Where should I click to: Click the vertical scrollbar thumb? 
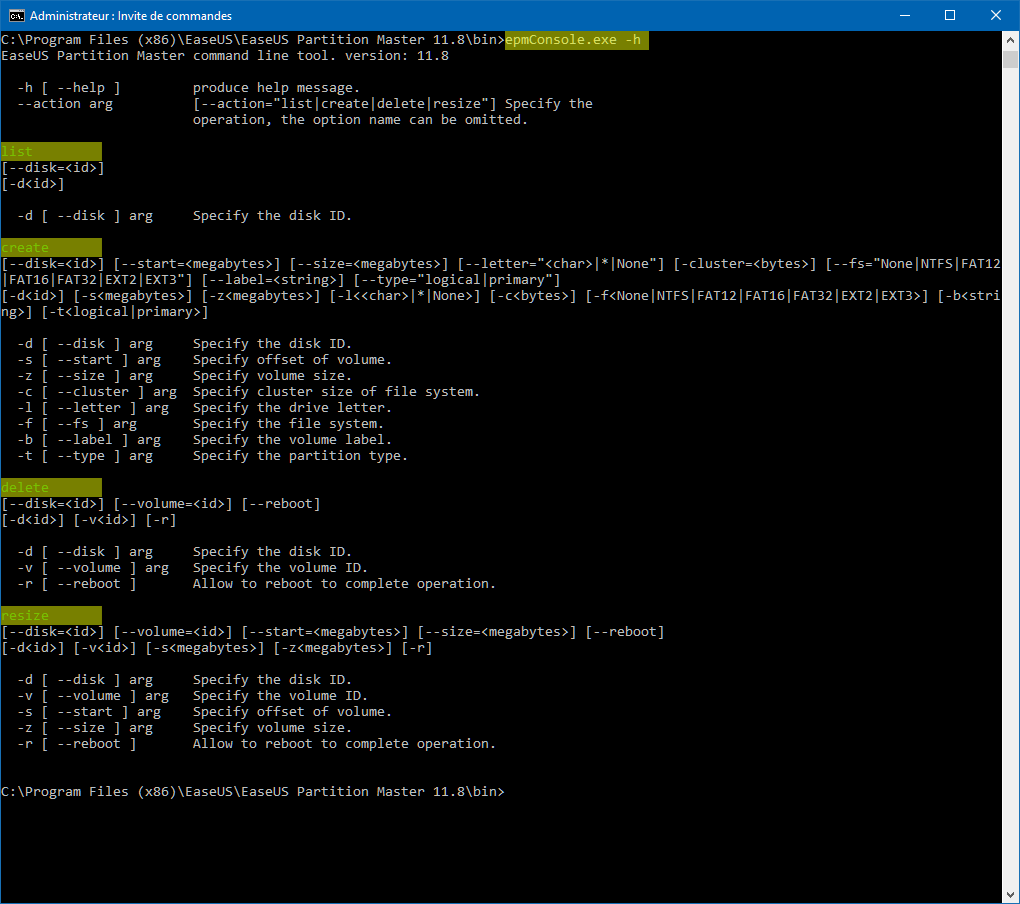click(1010, 59)
